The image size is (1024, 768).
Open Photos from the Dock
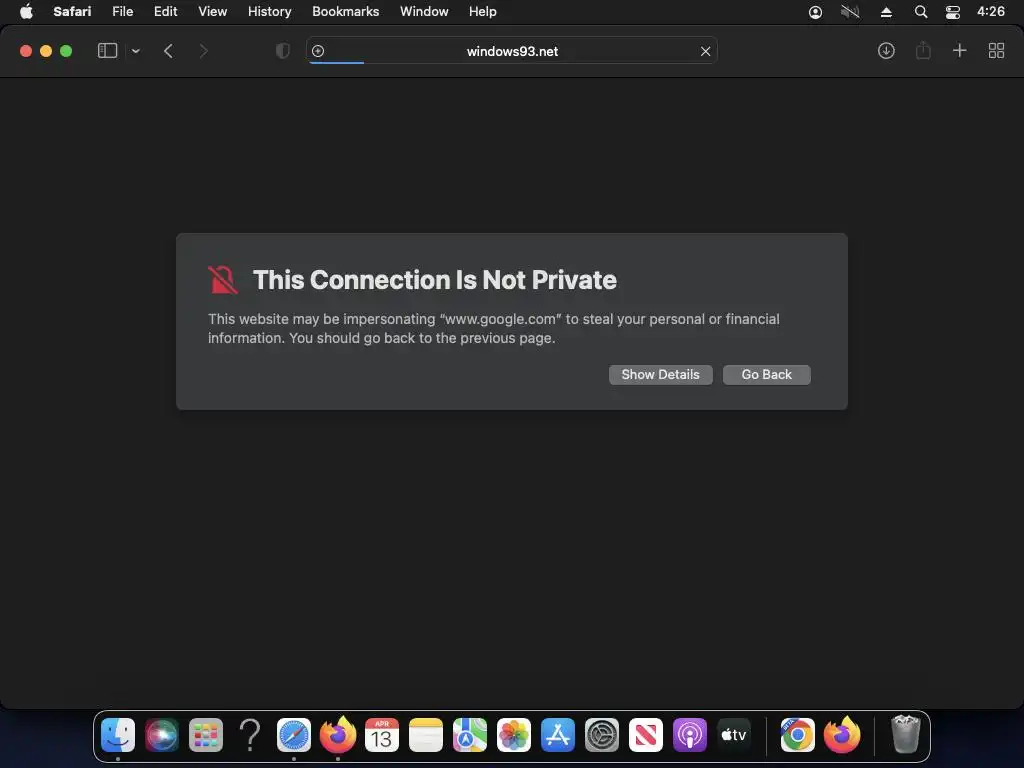click(514, 735)
